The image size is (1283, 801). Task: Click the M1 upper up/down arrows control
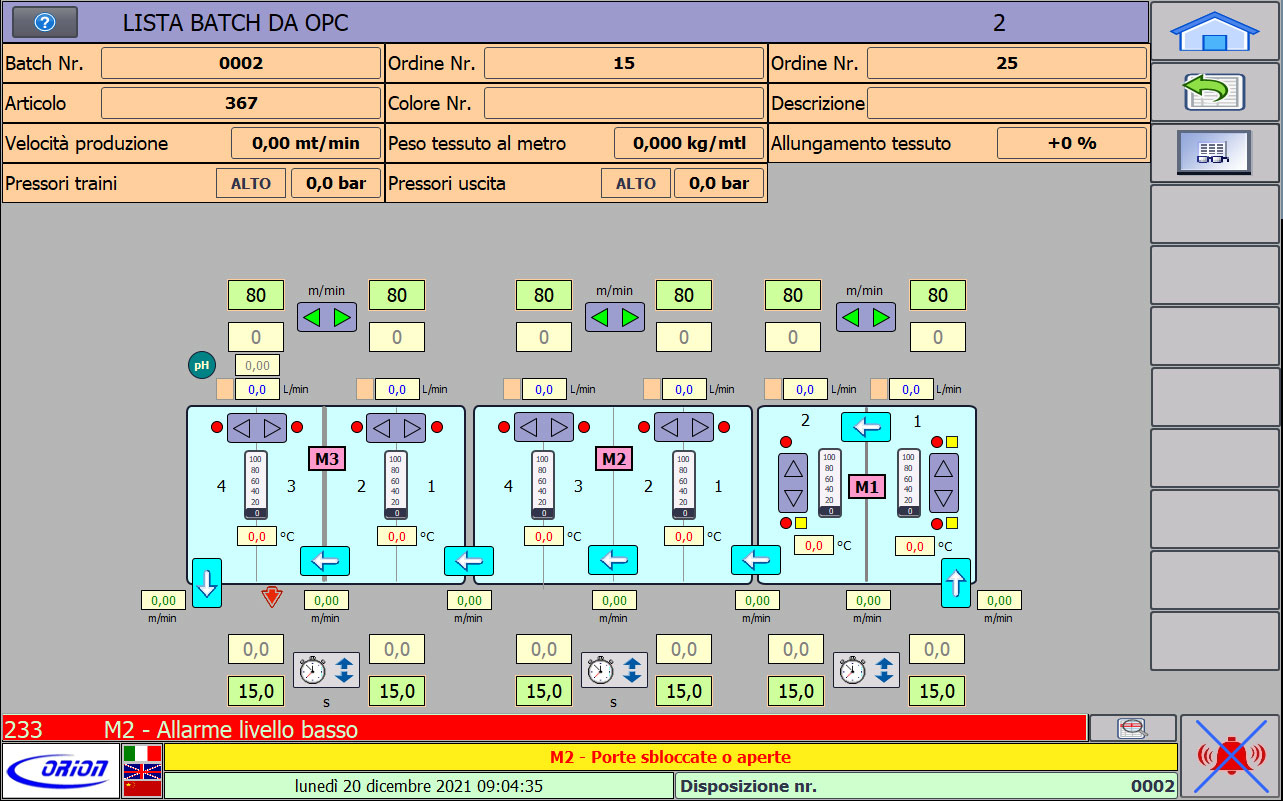click(793, 481)
